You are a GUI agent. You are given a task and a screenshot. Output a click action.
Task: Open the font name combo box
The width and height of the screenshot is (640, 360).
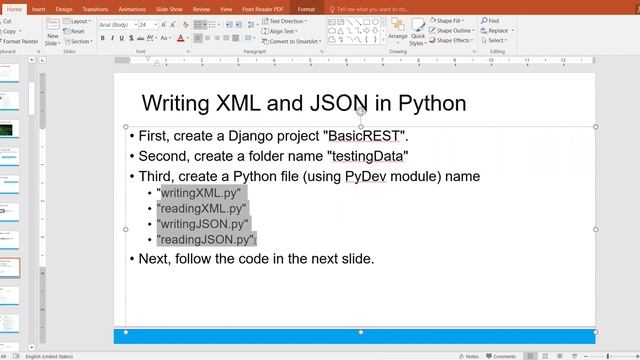118,25
